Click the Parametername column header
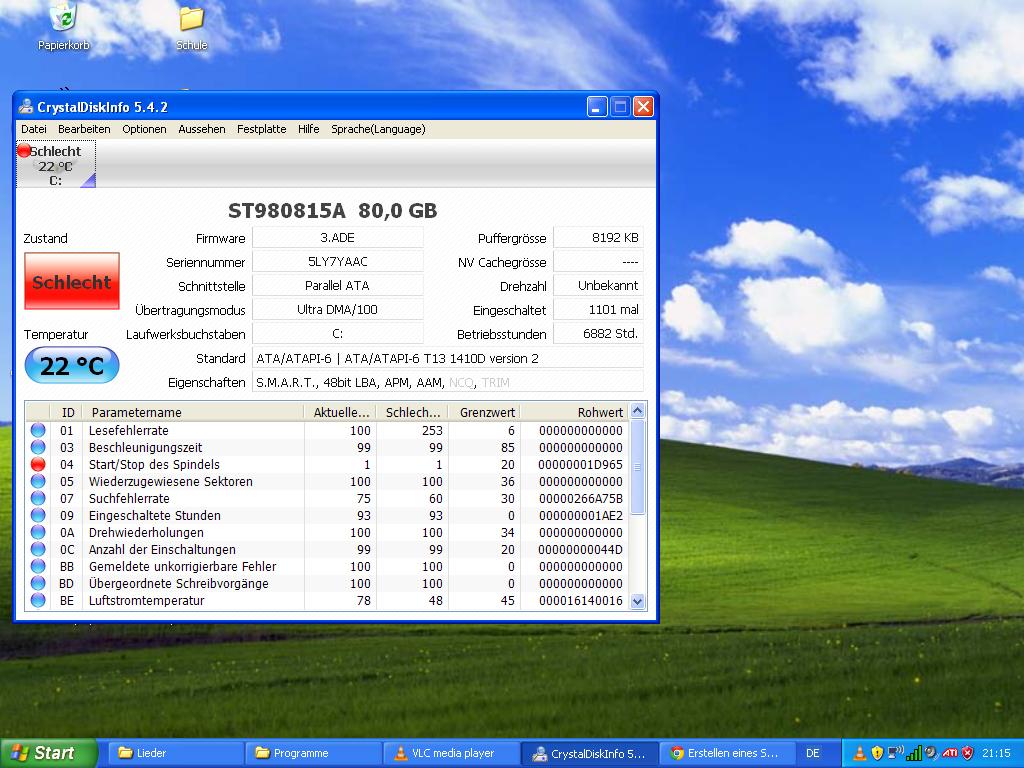This screenshot has width=1024, height=768. coord(193,412)
